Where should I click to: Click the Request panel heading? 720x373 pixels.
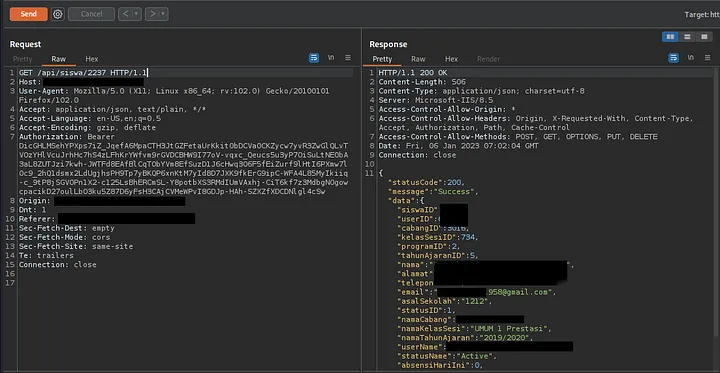25,44
